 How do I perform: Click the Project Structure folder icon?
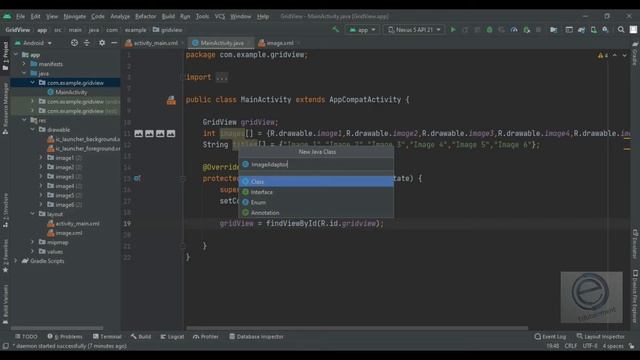click(x=553, y=30)
